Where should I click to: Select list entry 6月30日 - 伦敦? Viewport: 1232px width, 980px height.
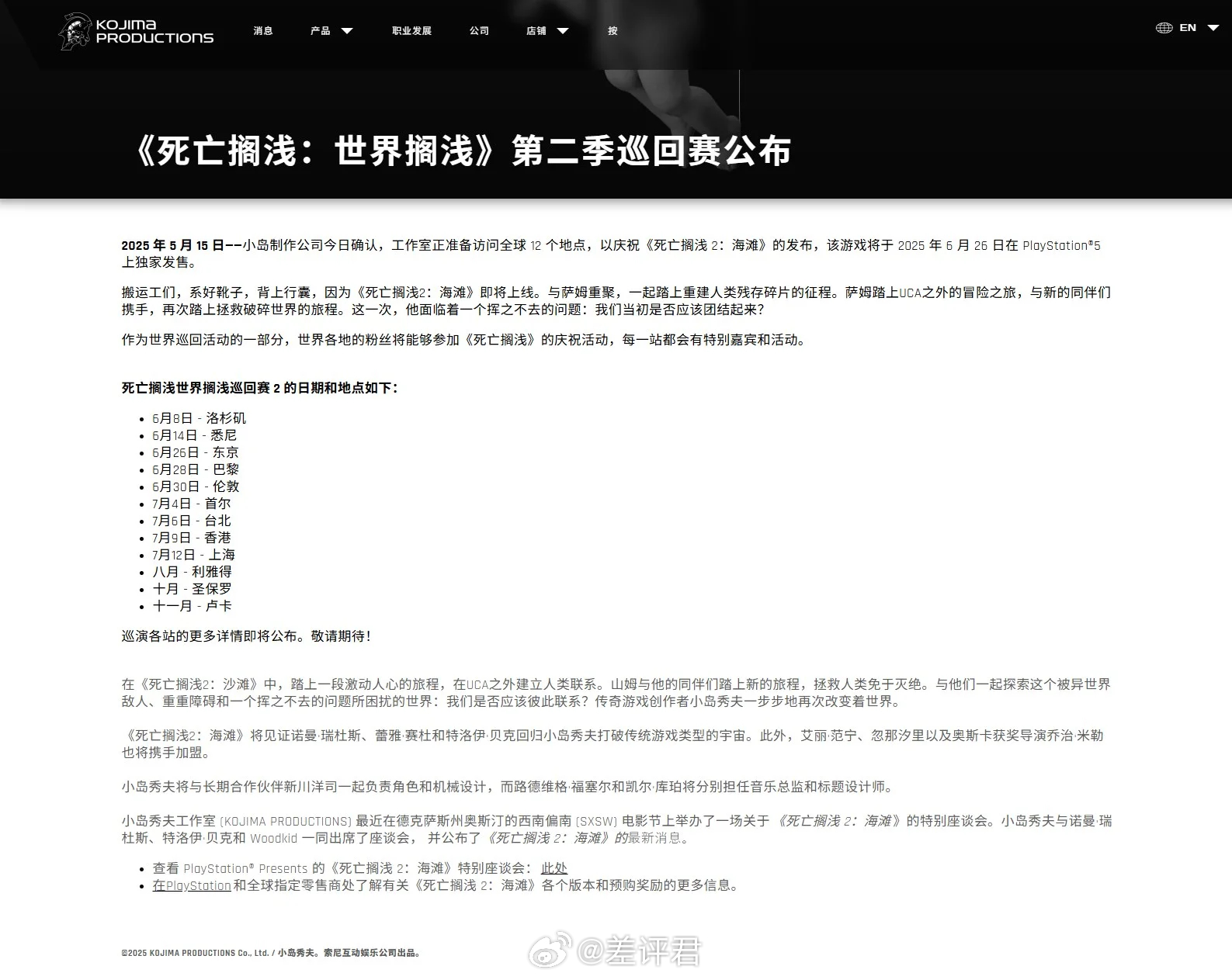click(196, 487)
